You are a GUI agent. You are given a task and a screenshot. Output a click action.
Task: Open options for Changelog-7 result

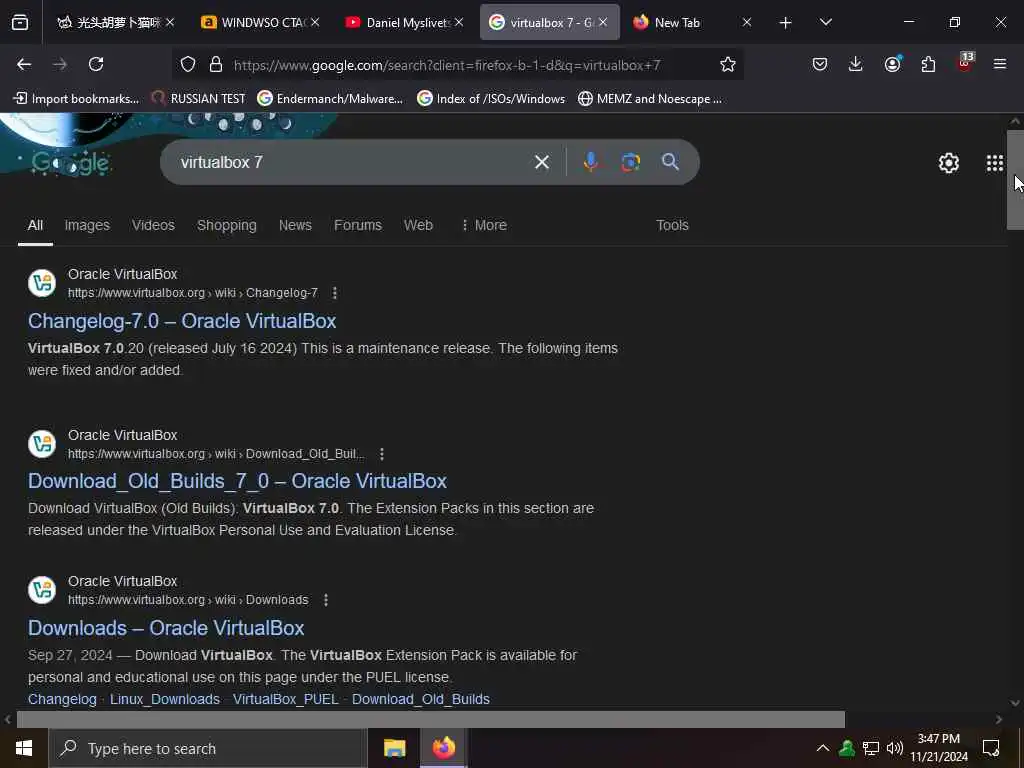click(x=334, y=293)
